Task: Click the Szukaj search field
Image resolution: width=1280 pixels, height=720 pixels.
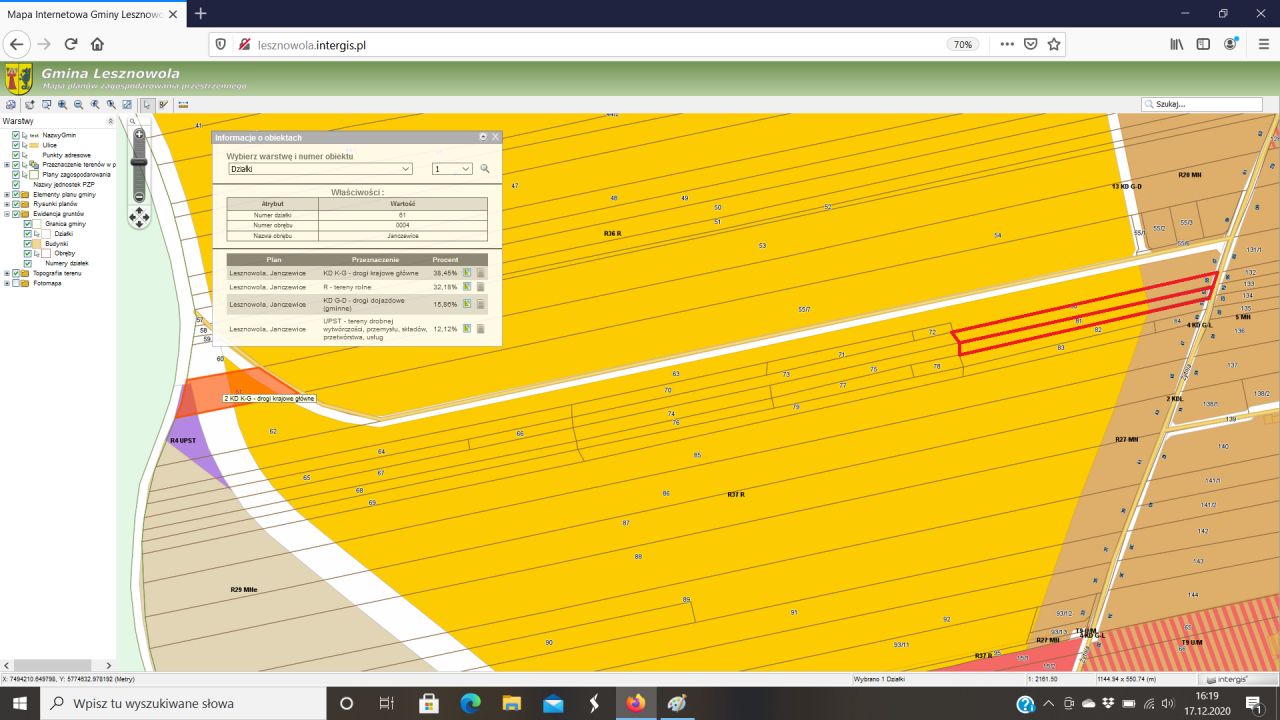Action: pos(1207,104)
